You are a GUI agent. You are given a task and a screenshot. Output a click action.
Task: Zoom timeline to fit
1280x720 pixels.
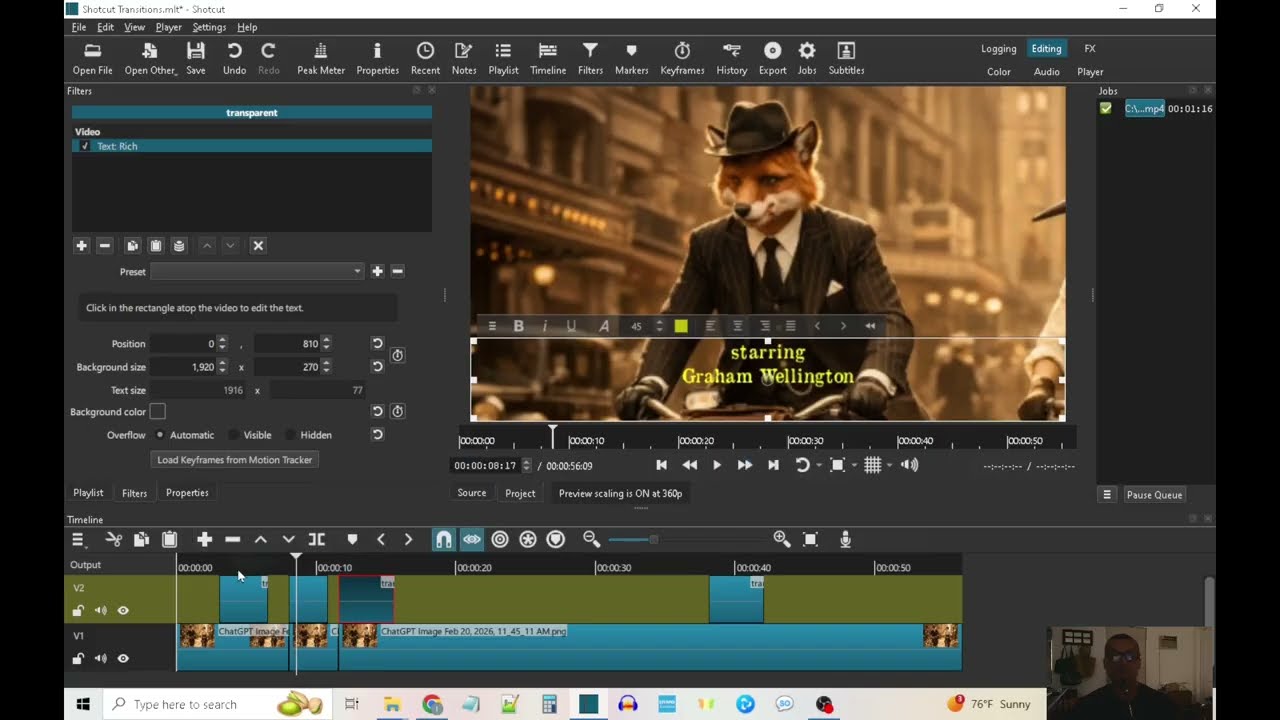click(811, 539)
